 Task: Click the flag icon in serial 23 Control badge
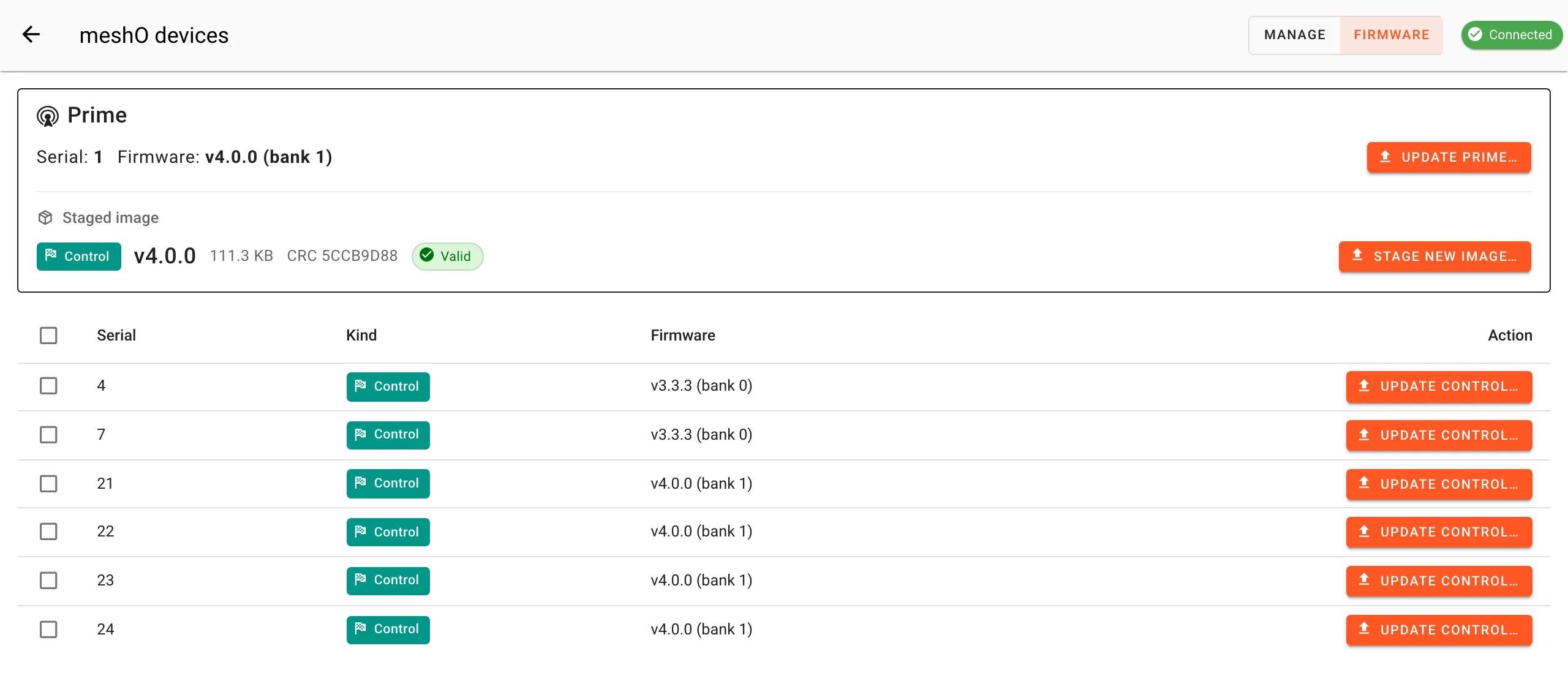361,579
